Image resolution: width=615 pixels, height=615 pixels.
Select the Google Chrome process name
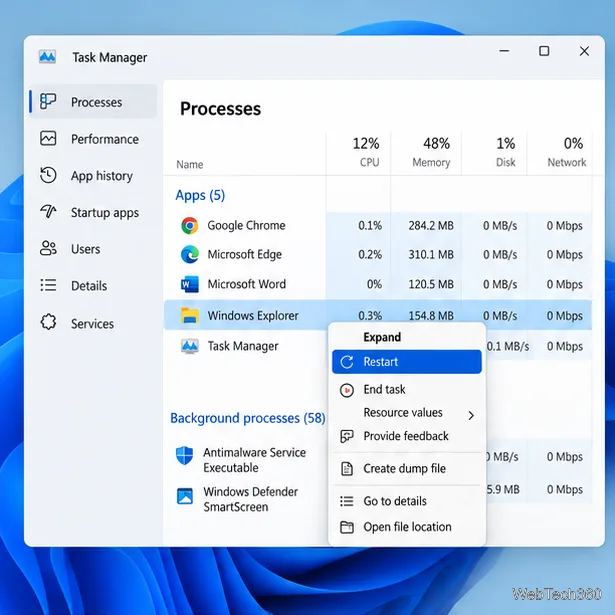[x=246, y=226]
